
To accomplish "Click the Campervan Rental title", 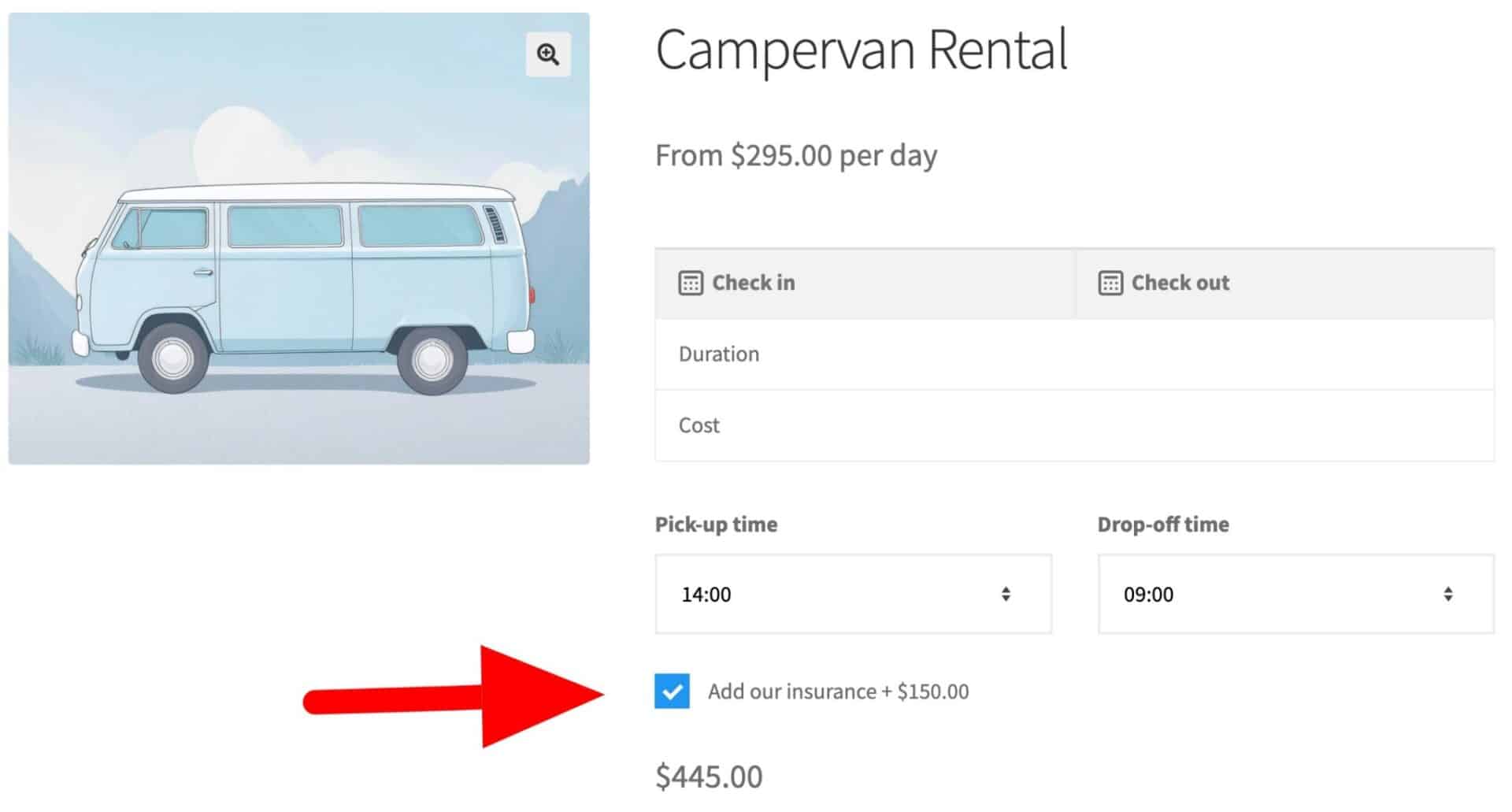I will point(861,50).
